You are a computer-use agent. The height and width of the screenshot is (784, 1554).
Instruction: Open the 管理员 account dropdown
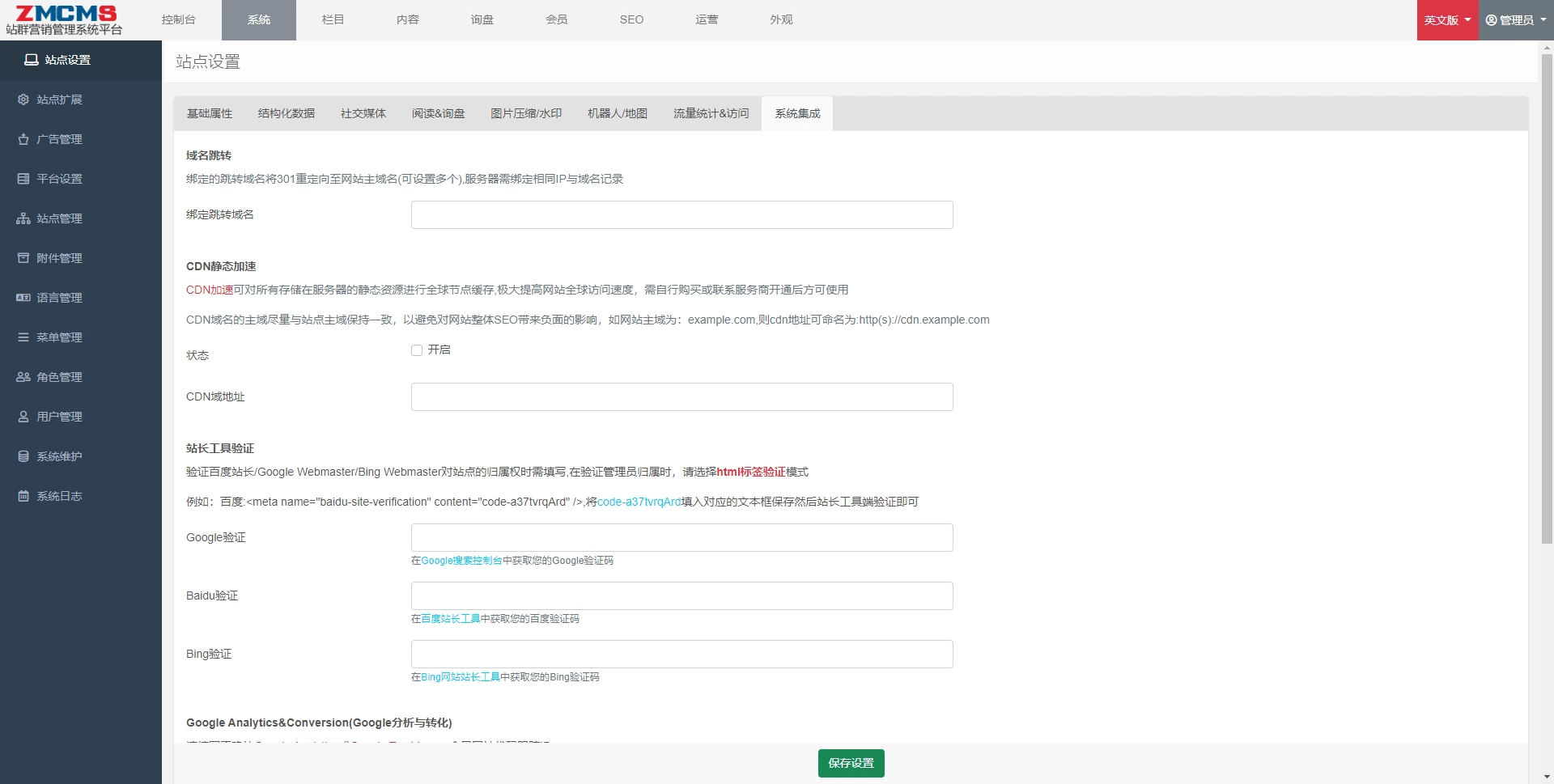point(1516,20)
